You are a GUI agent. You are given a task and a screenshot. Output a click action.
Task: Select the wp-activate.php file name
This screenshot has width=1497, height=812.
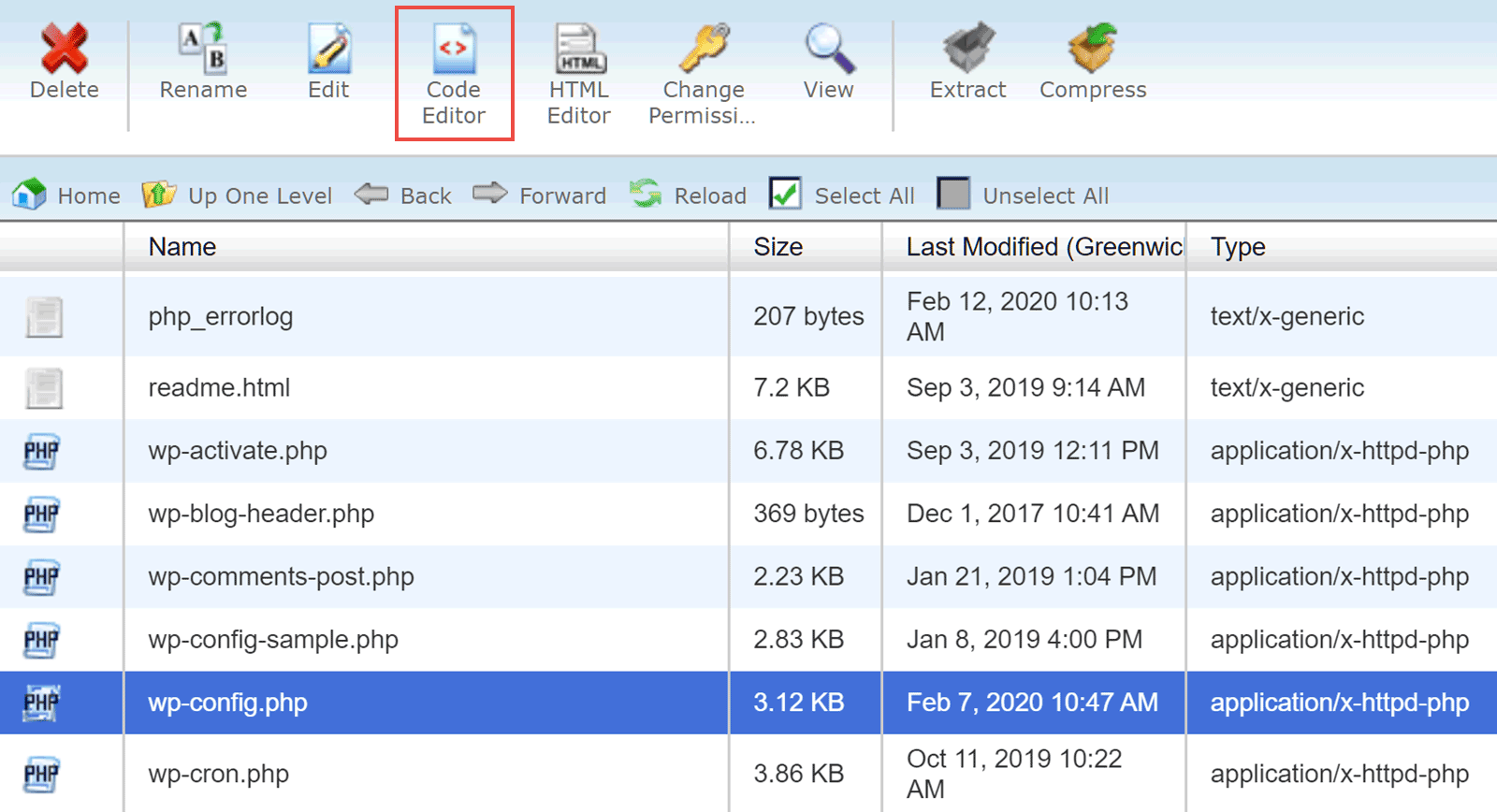238,451
